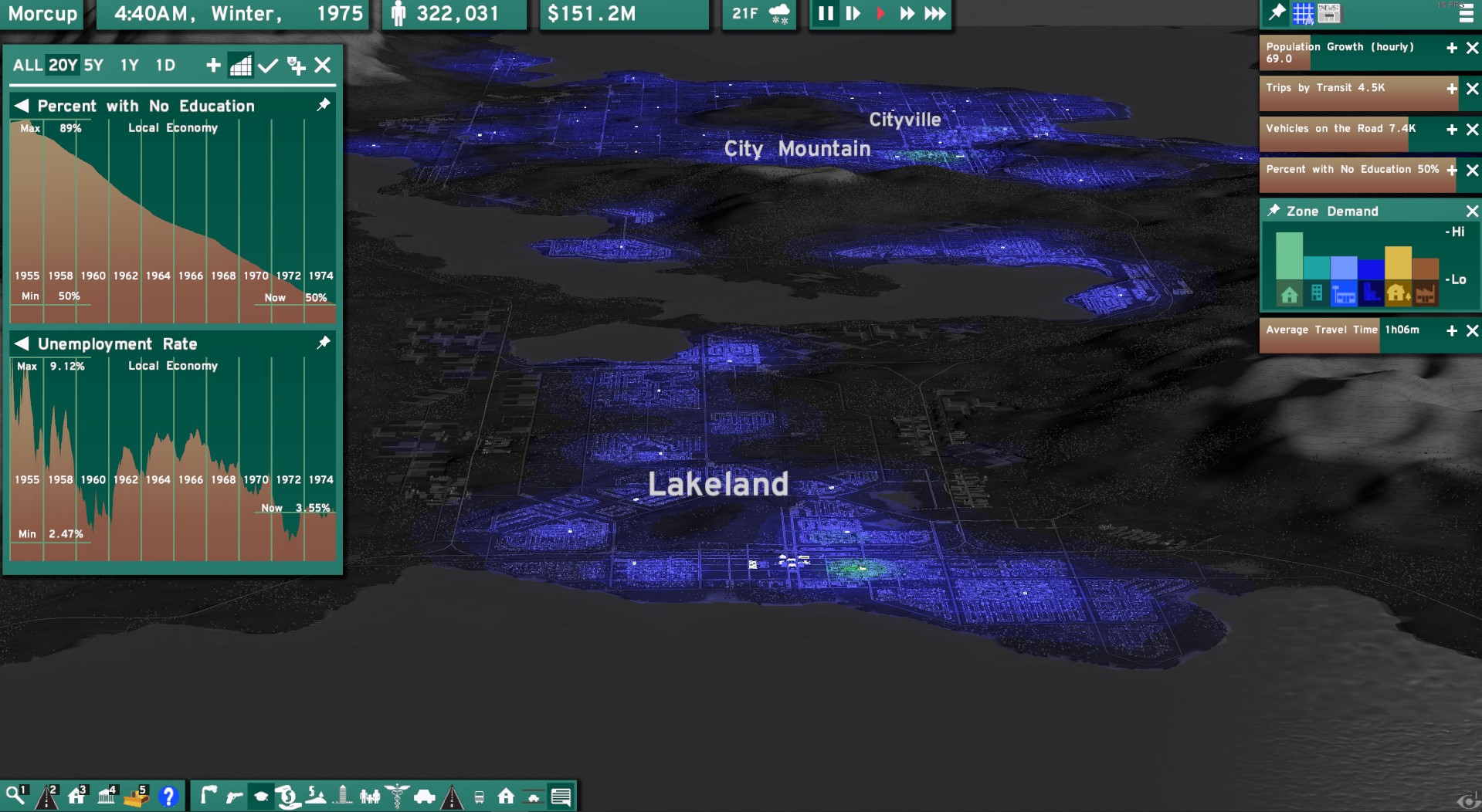Toggle the underground car view
The height and width of the screenshot is (812, 1482).
pos(533,797)
